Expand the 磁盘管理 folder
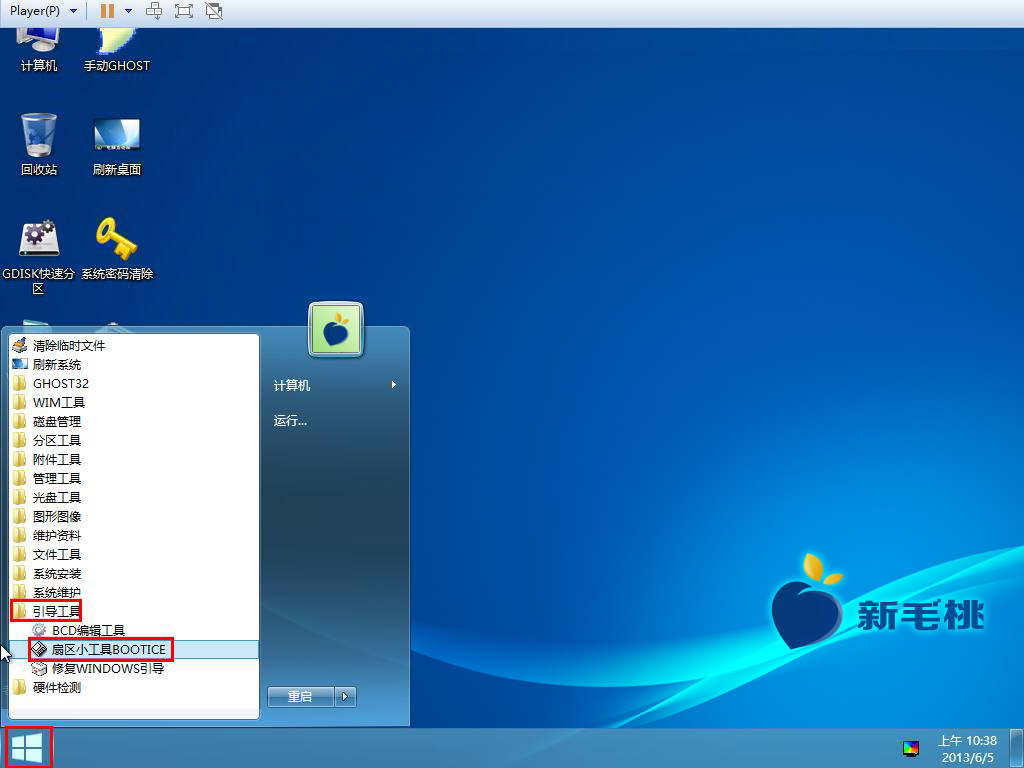The width and height of the screenshot is (1024, 768). pos(134,421)
